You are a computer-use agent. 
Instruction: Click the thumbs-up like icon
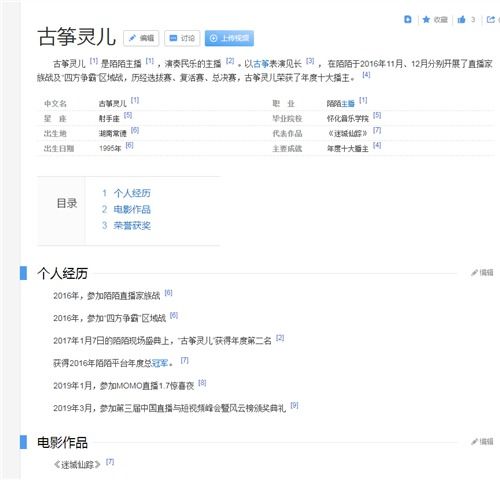click(461, 19)
